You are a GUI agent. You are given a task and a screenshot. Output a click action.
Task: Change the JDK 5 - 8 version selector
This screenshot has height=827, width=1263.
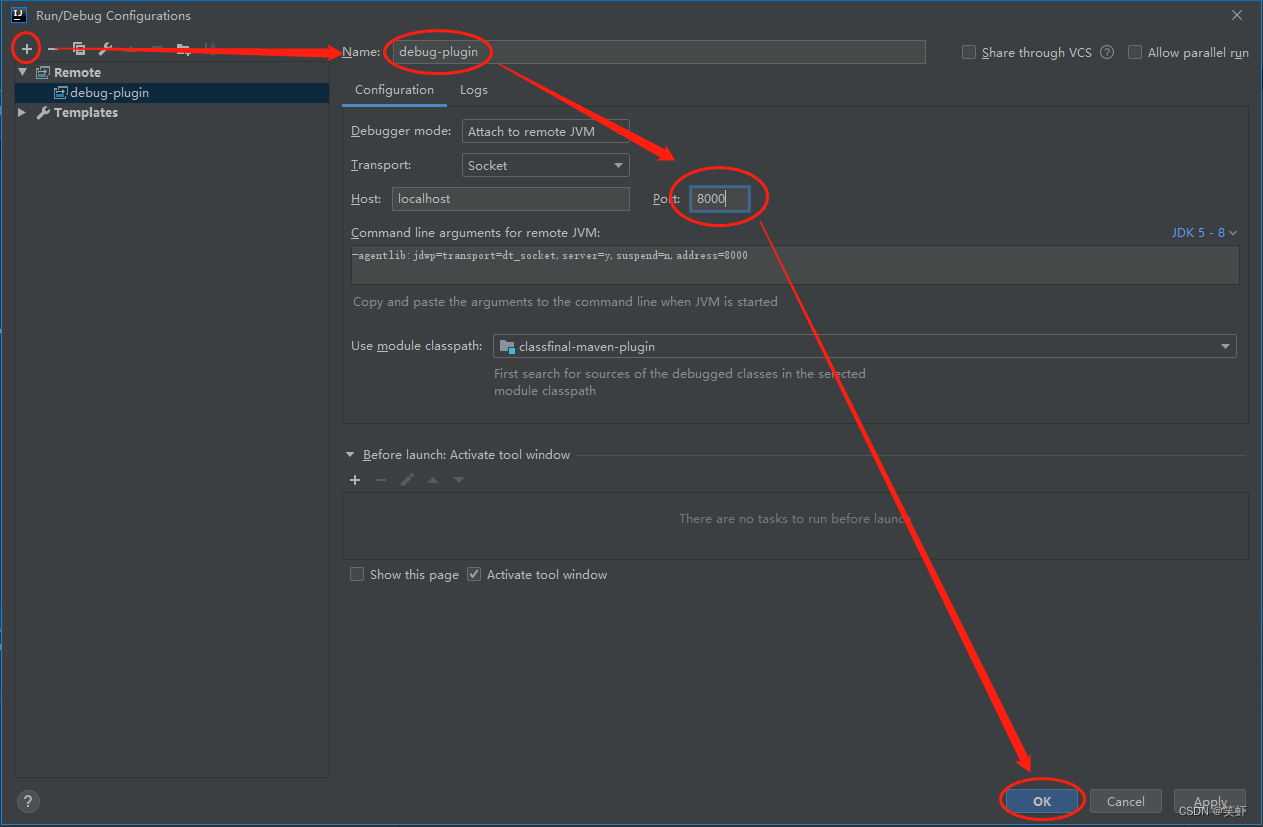[x=1204, y=232]
